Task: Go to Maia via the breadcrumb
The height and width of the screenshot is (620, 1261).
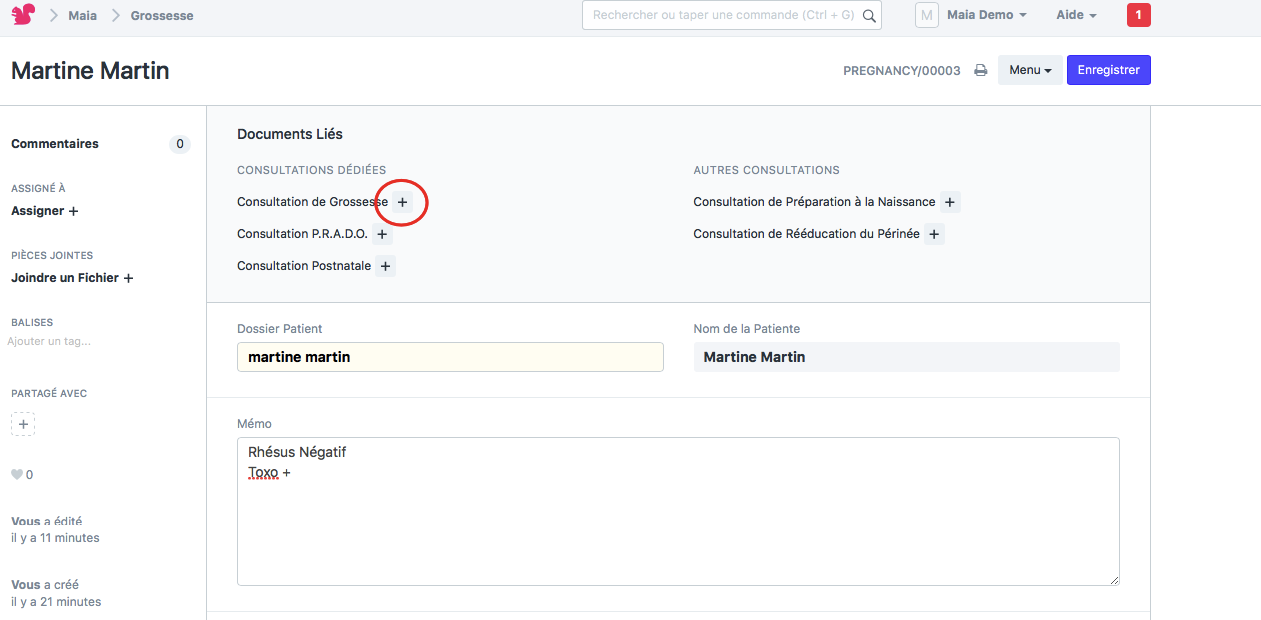Action: (x=82, y=15)
